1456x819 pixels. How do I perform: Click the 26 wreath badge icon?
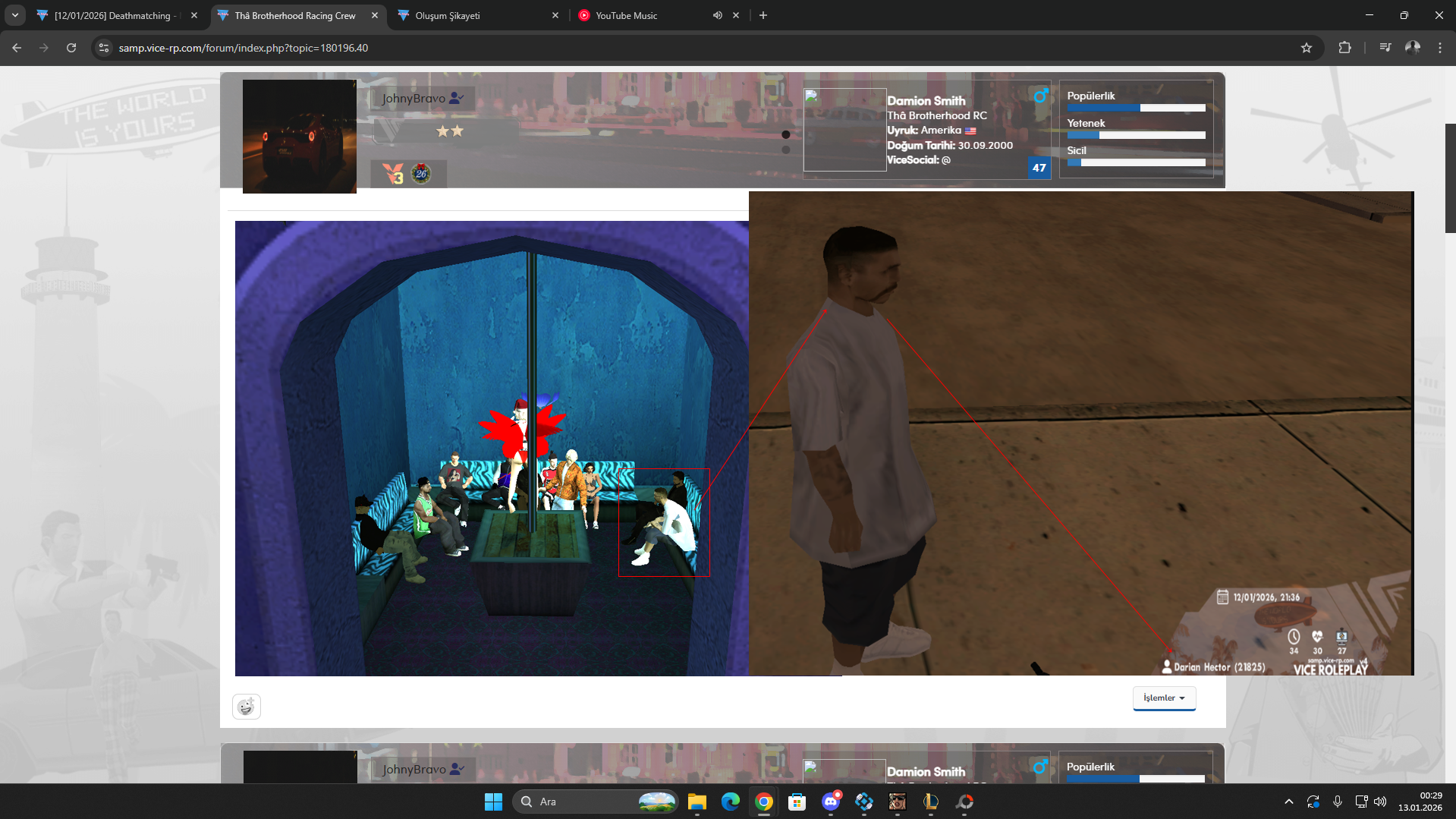click(x=421, y=174)
